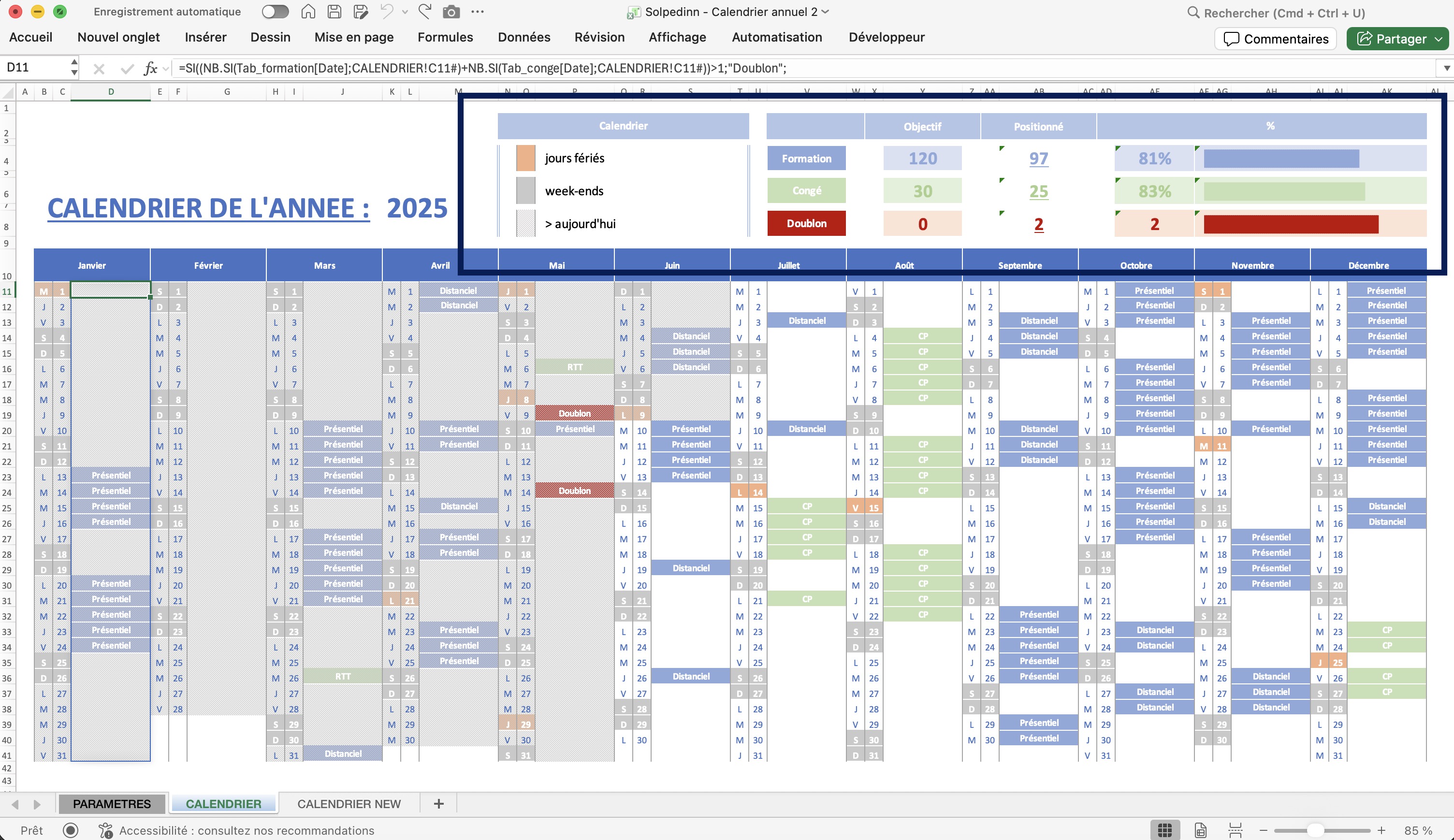The image size is (1454, 840).
Task: Add a new sheet with plus button
Action: point(438,804)
